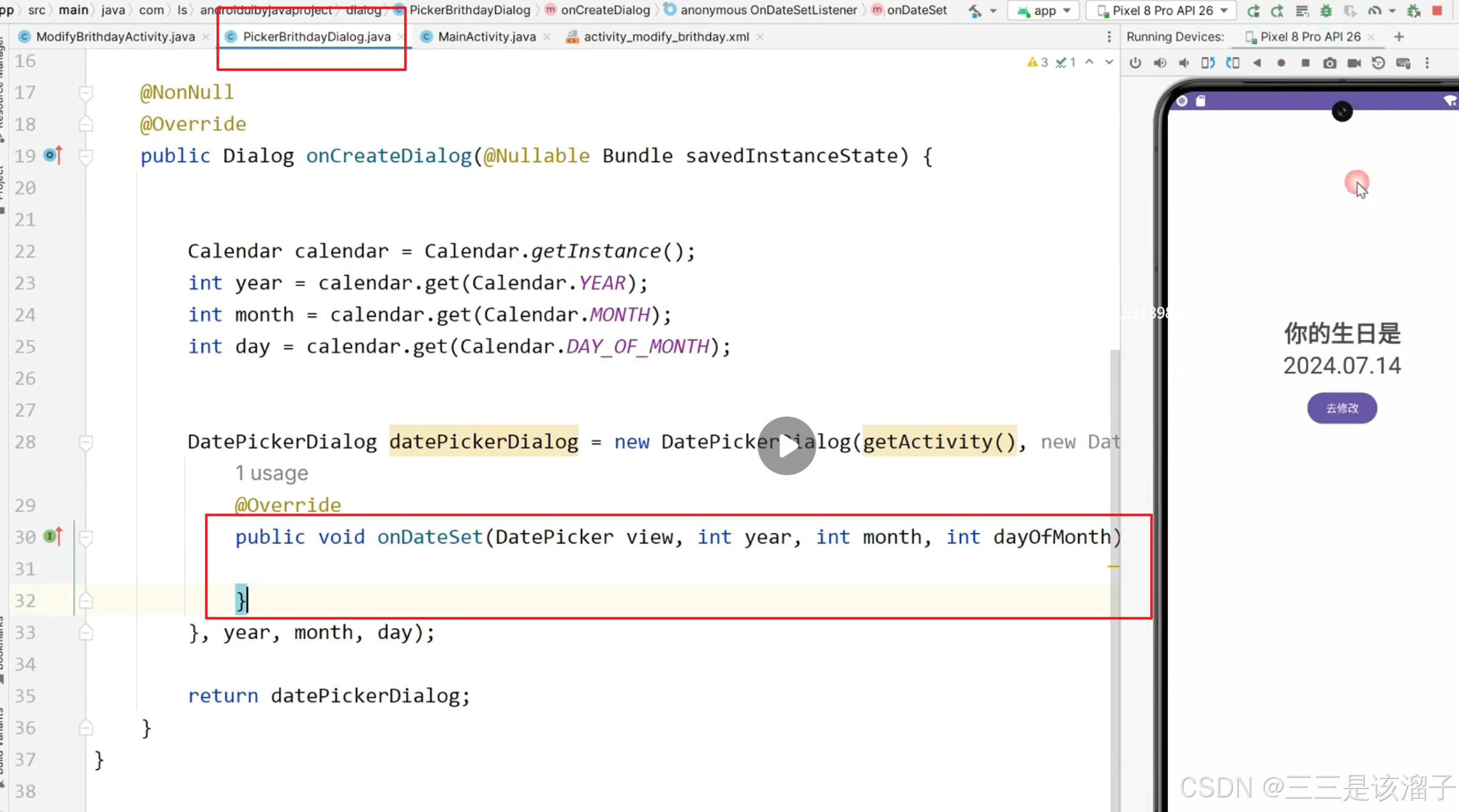The image size is (1459, 812).
Task: Click the Run with Coverage icon
Action: (1350, 11)
